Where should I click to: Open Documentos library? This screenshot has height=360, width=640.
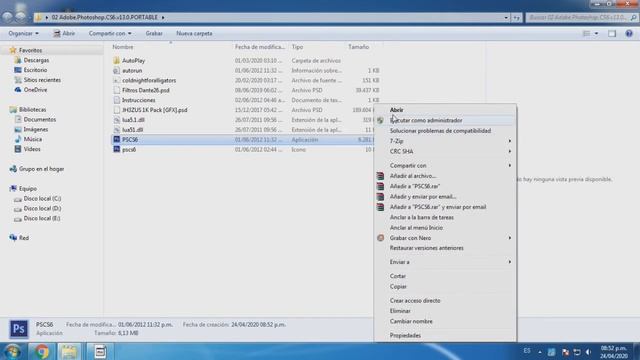(40, 120)
